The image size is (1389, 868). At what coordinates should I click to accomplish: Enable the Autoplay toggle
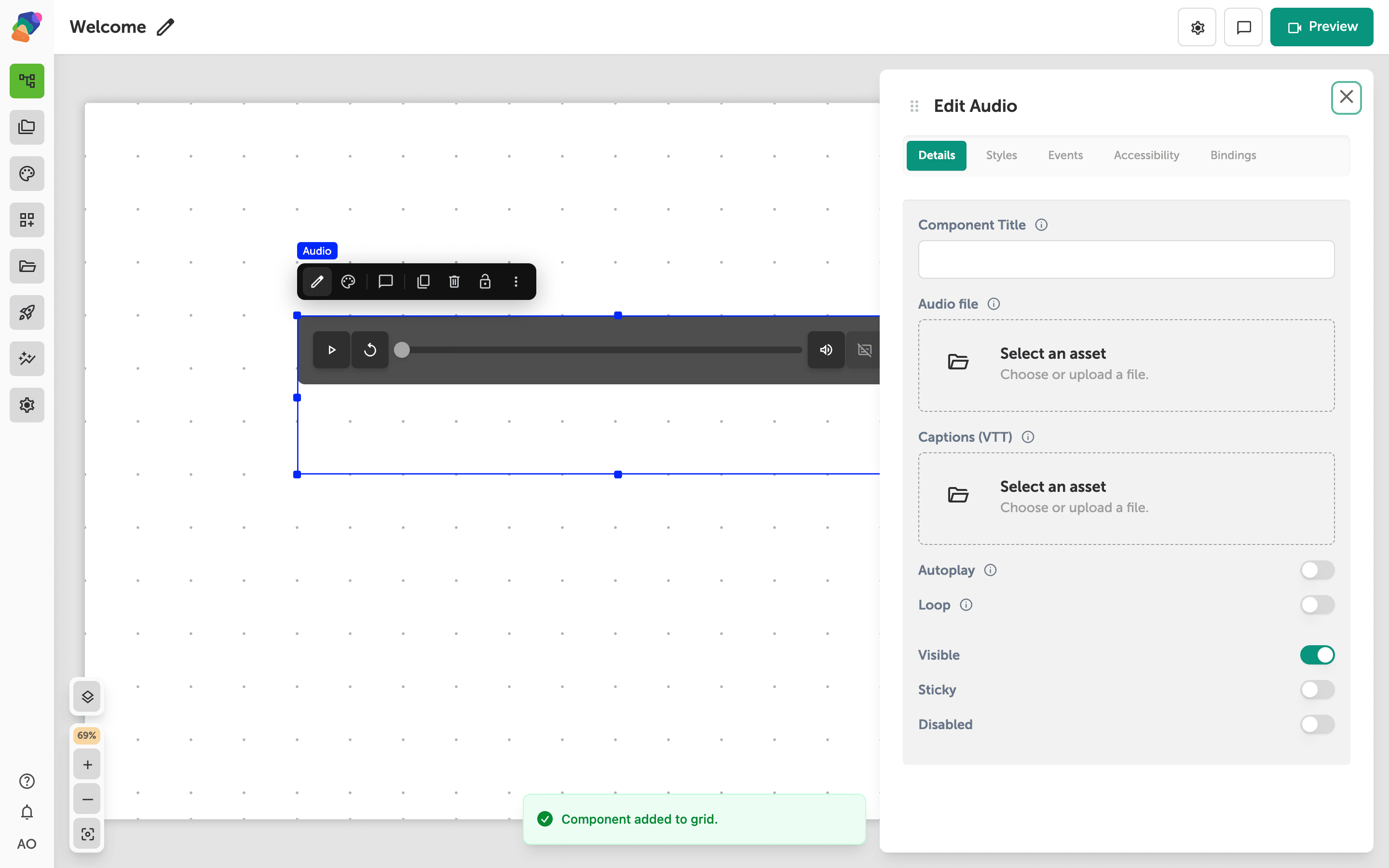[1317, 570]
